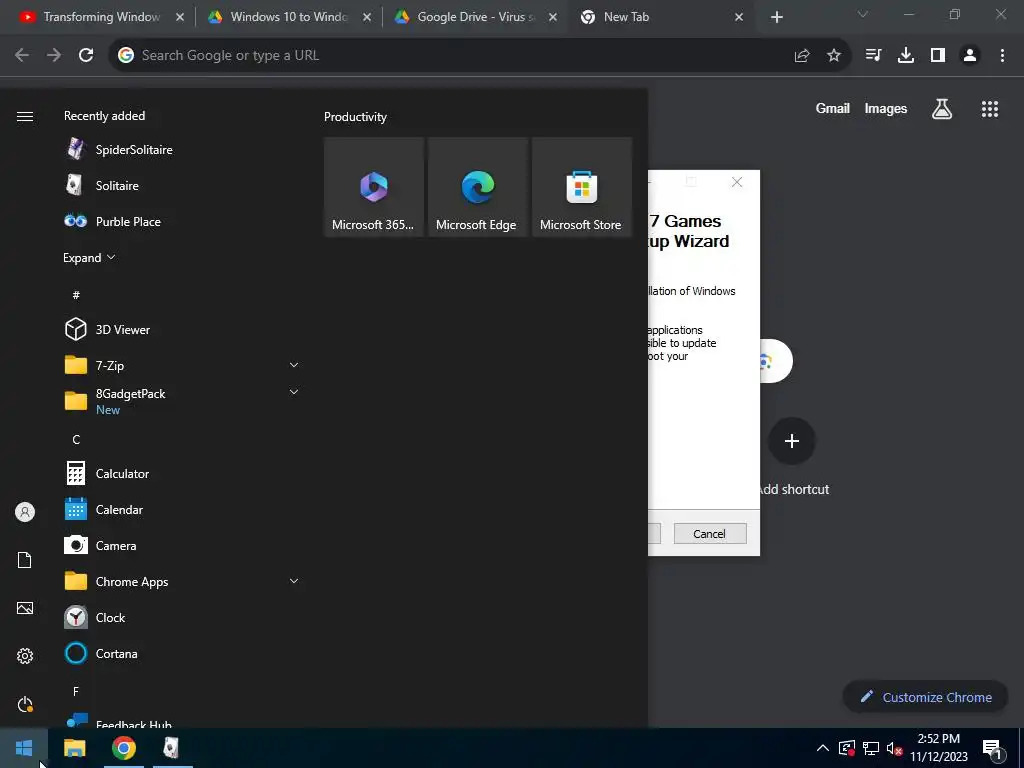Open user account icon in Start sidebar

(x=25, y=512)
